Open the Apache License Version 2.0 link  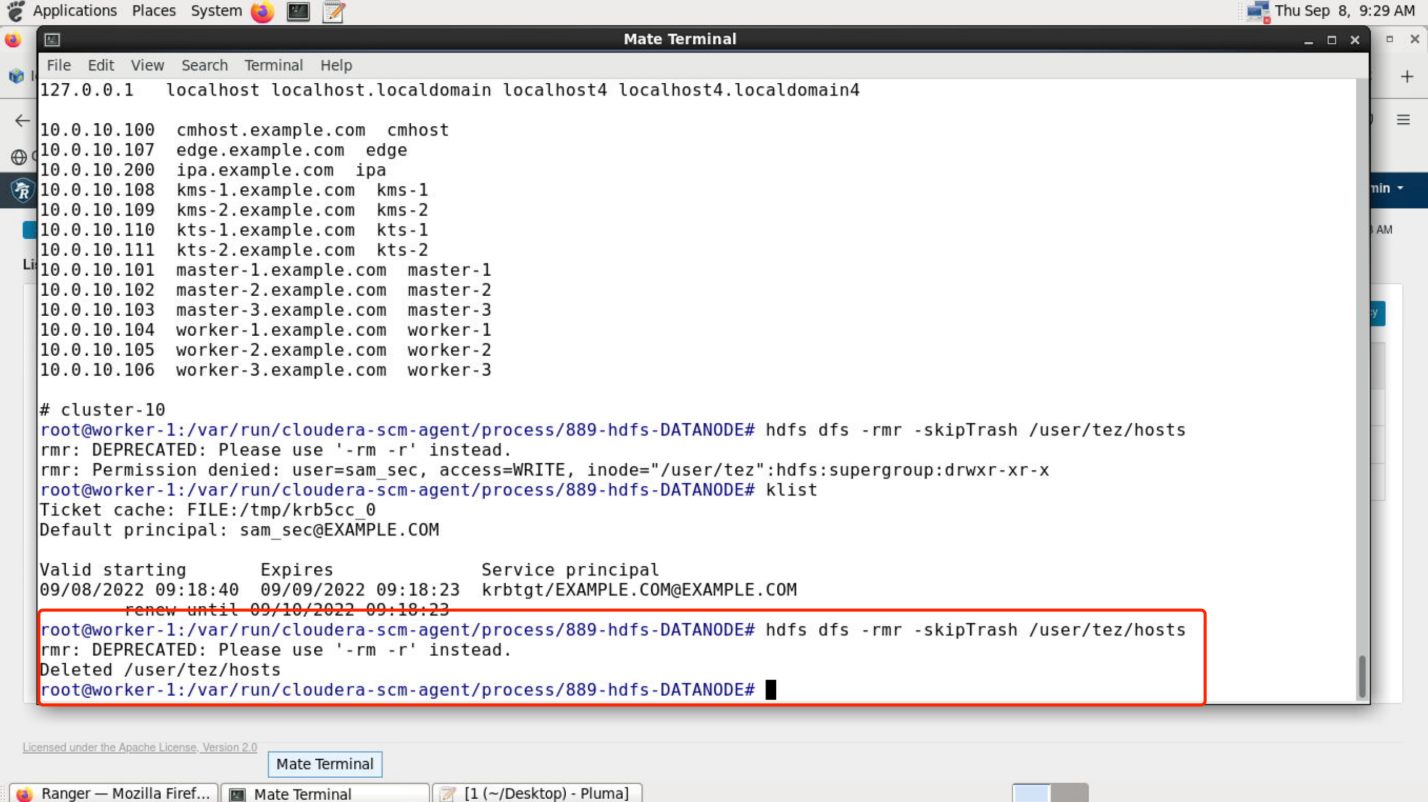pyautogui.click(x=140, y=748)
